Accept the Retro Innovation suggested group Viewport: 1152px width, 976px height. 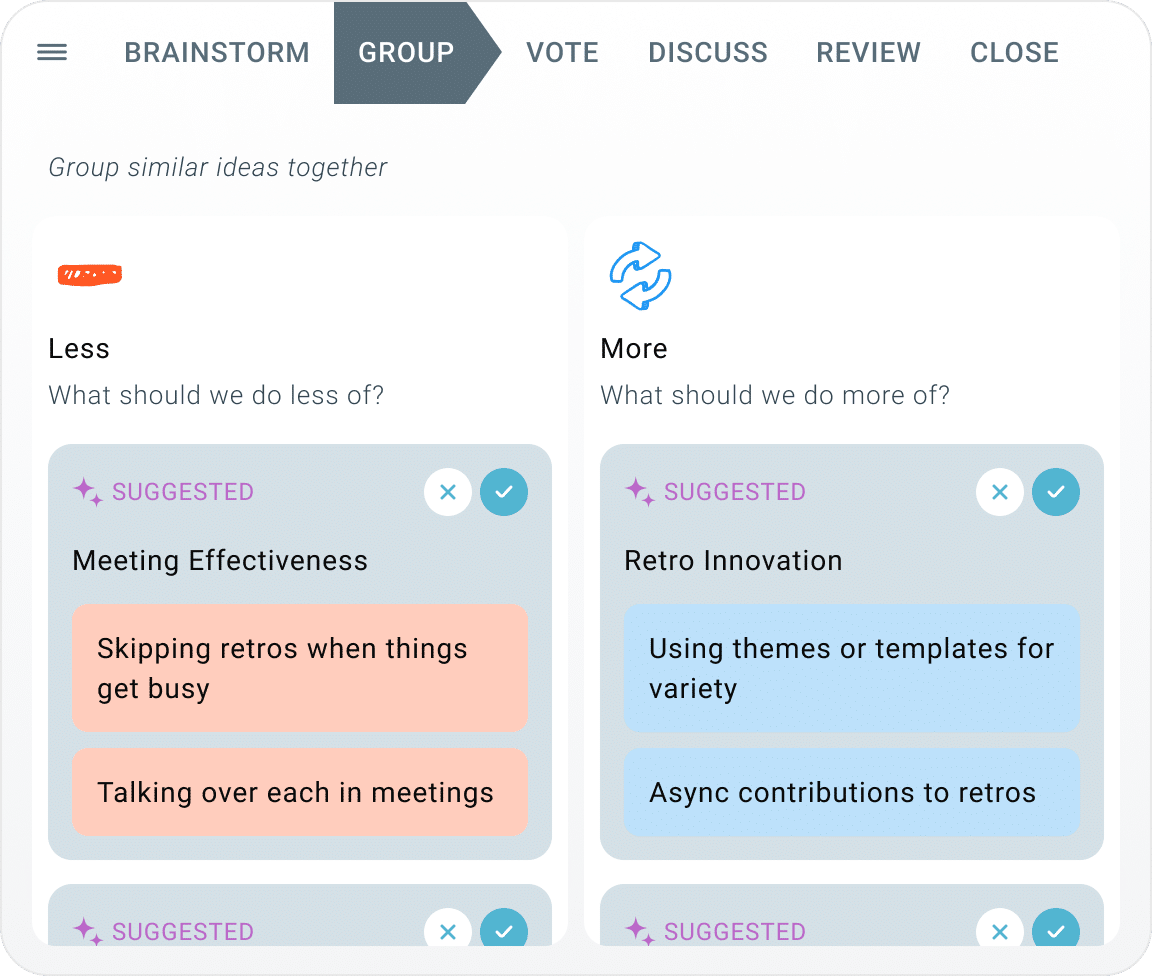point(1056,492)
